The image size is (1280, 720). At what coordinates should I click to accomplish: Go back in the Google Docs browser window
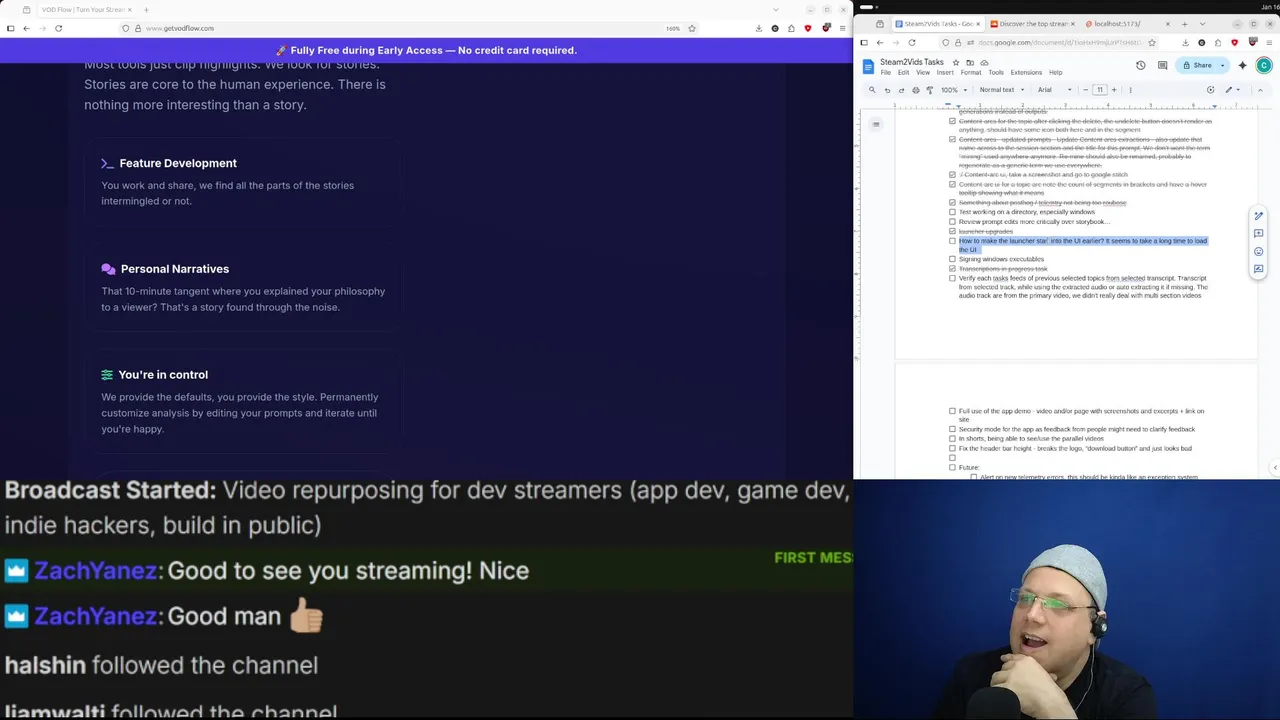(880, 42)
